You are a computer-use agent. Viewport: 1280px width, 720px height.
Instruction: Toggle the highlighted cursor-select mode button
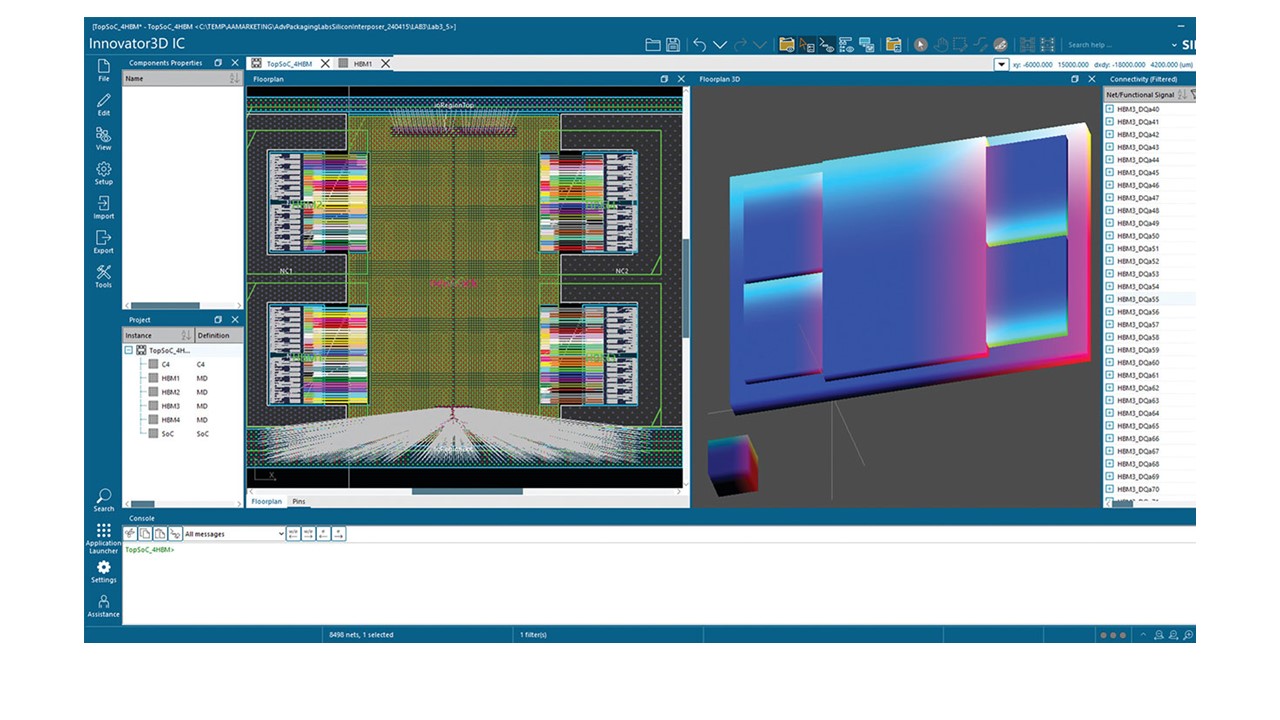[807, 45]
